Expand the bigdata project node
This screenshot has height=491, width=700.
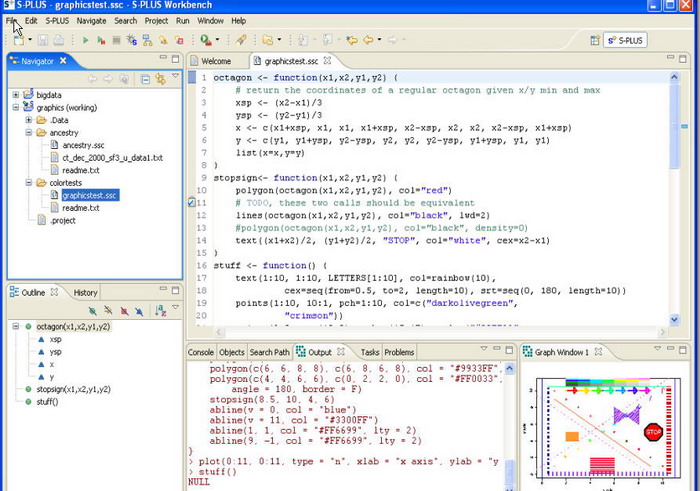point(16,95)
